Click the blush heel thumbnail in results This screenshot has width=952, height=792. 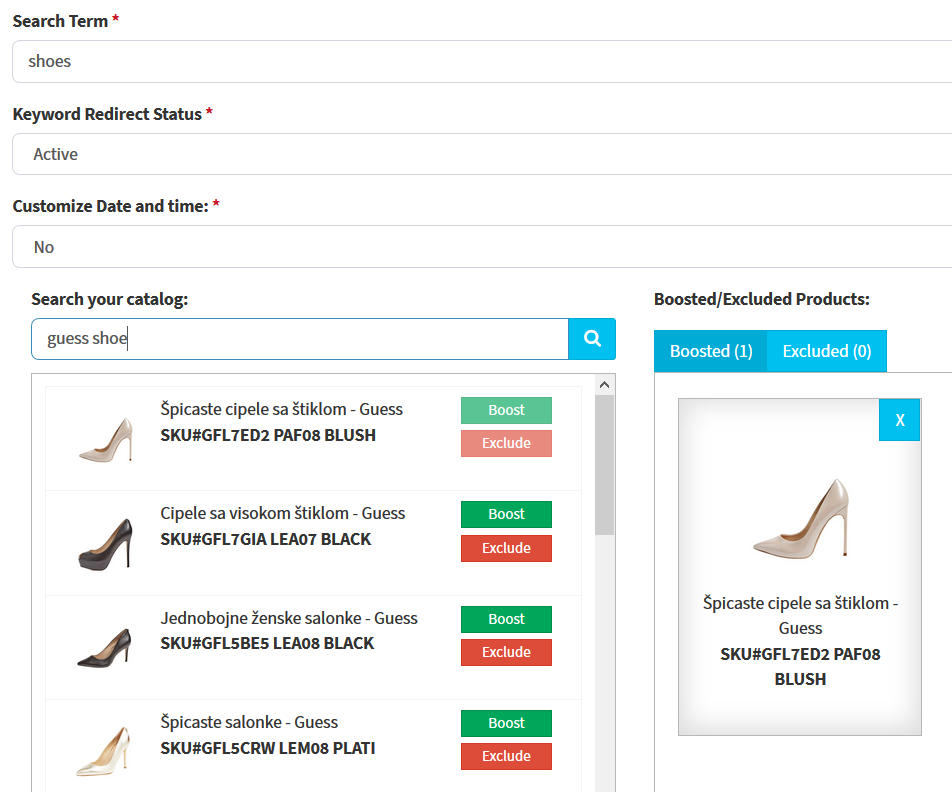point(106,440)
